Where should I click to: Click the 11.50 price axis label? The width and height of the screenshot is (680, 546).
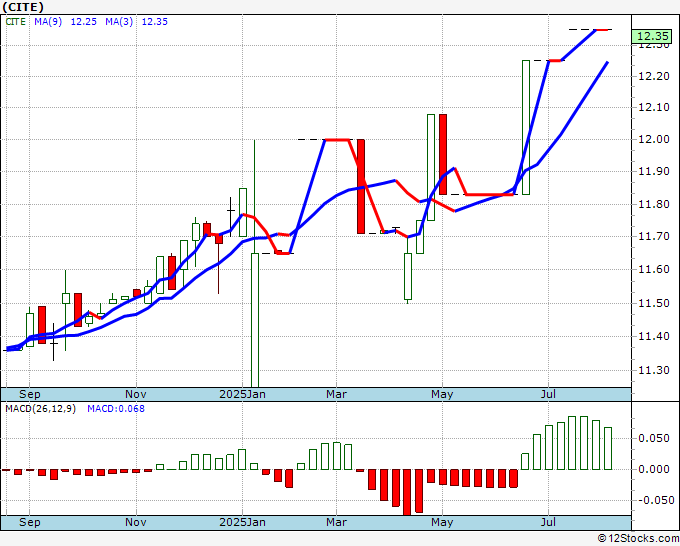654,303
